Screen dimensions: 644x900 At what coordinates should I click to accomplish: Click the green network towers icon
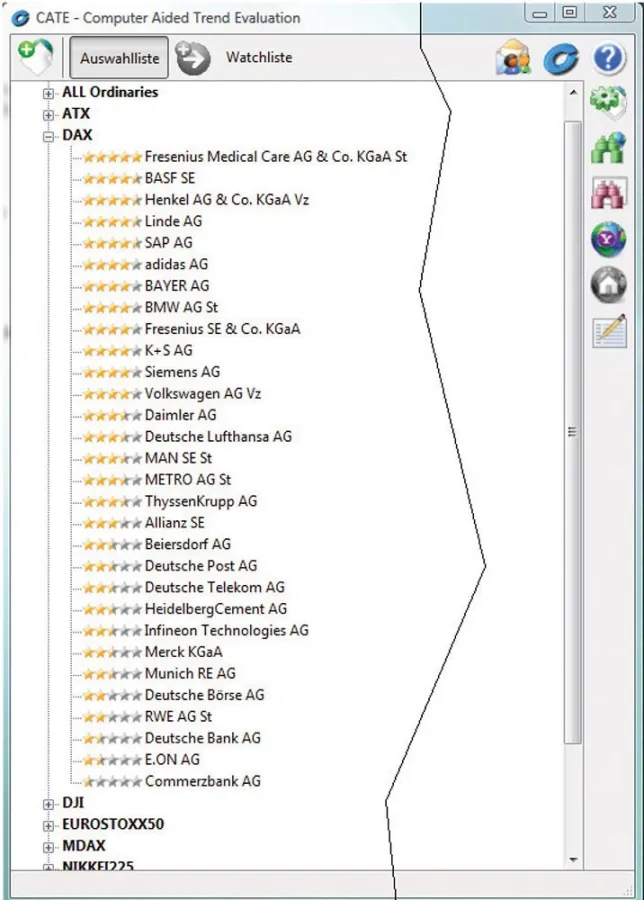[608, 148]
